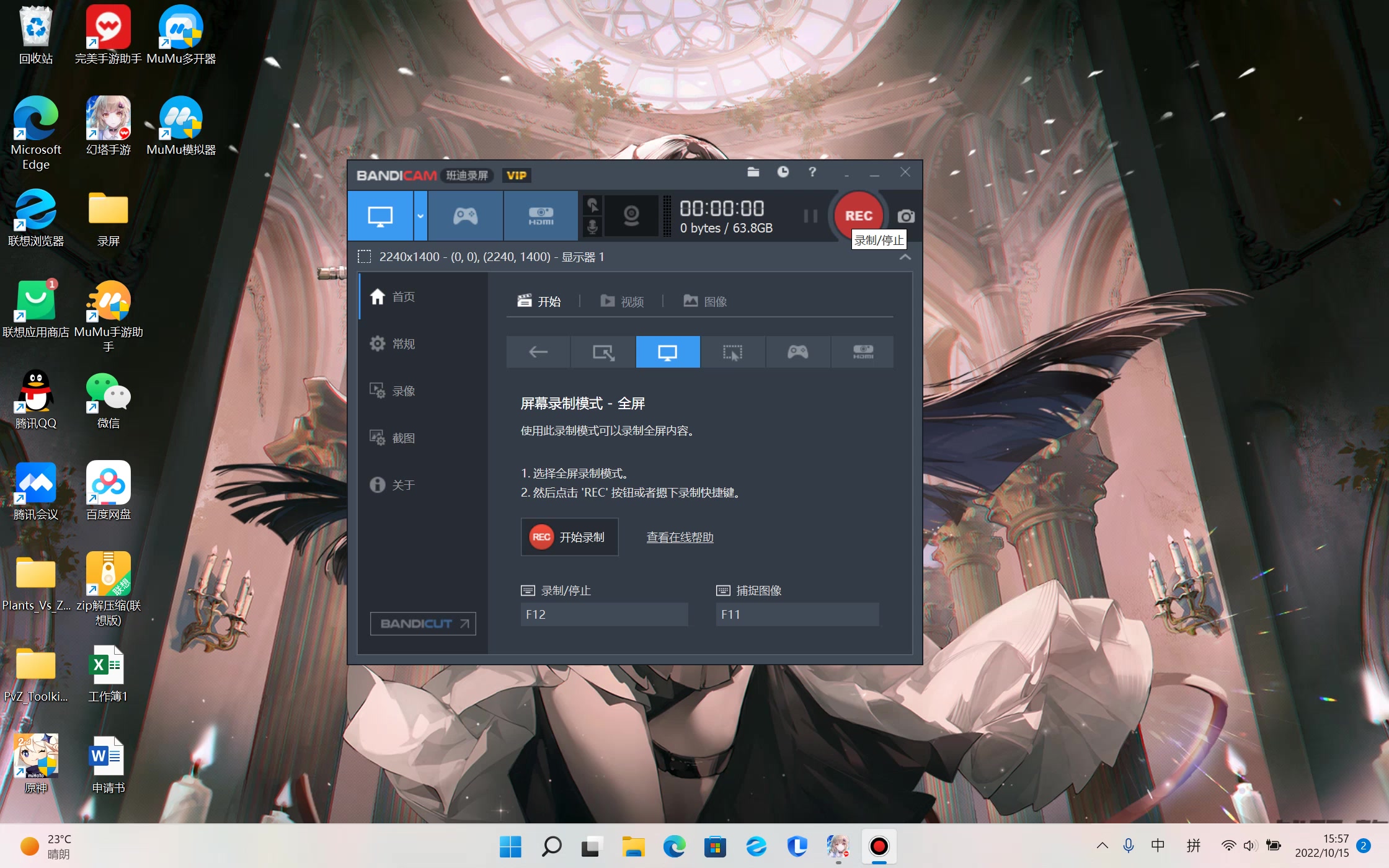Open the screen mode dropdown arrow
The width and height of the screenshot is (1389, 868).
pyautogui.click(x=420, y=216)
